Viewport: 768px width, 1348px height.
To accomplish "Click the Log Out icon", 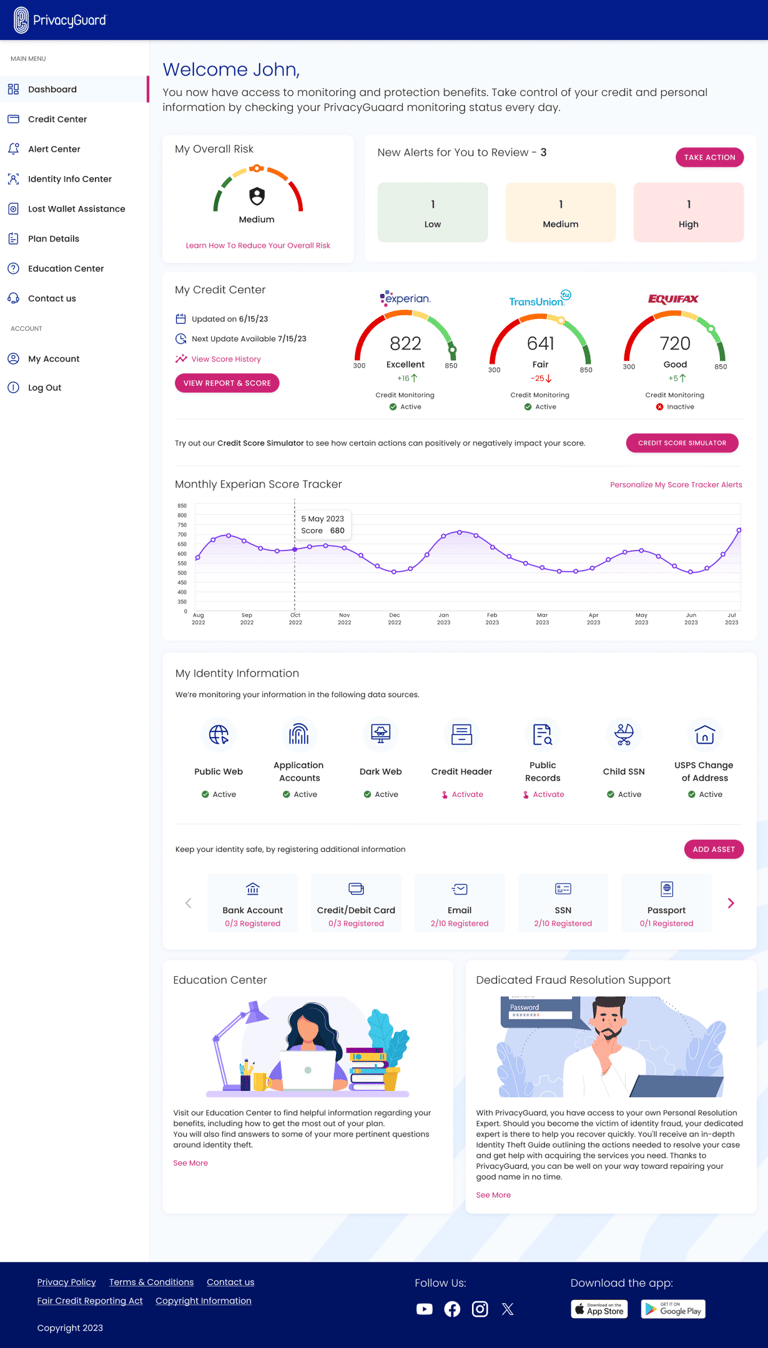I will [13, 387].
